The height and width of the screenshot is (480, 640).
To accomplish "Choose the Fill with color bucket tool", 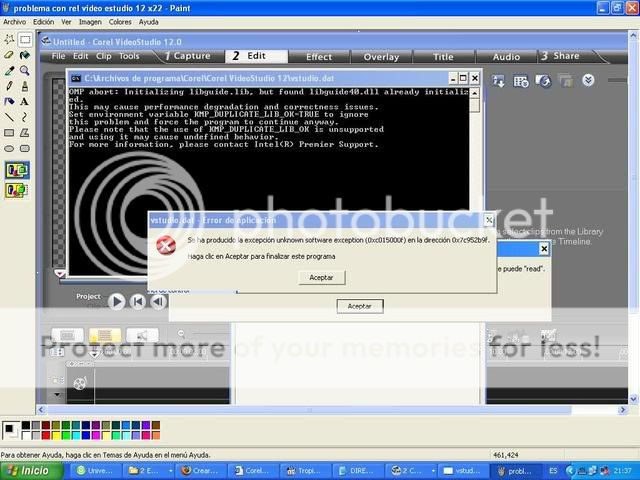I will (25, 55).
